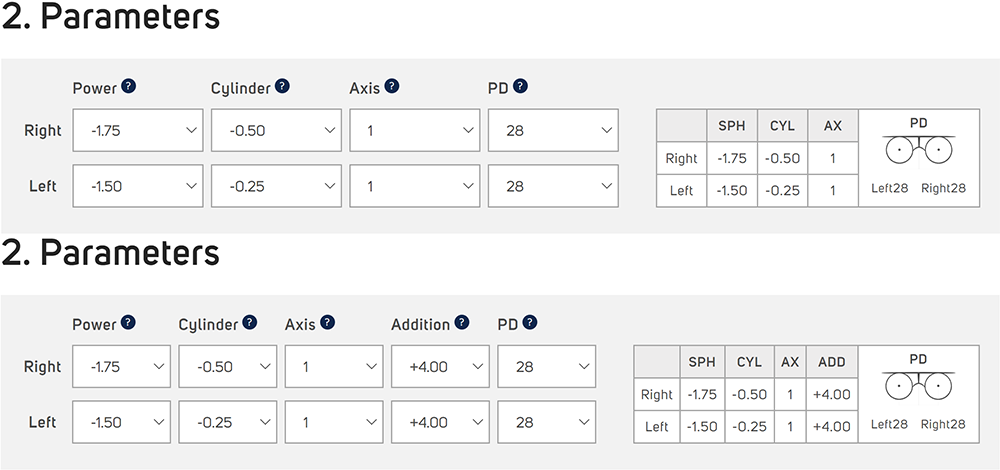Open bottom Right PD dropdown showing 28
The width and height of the screenshot is (1000, 470).
[547, 367]
